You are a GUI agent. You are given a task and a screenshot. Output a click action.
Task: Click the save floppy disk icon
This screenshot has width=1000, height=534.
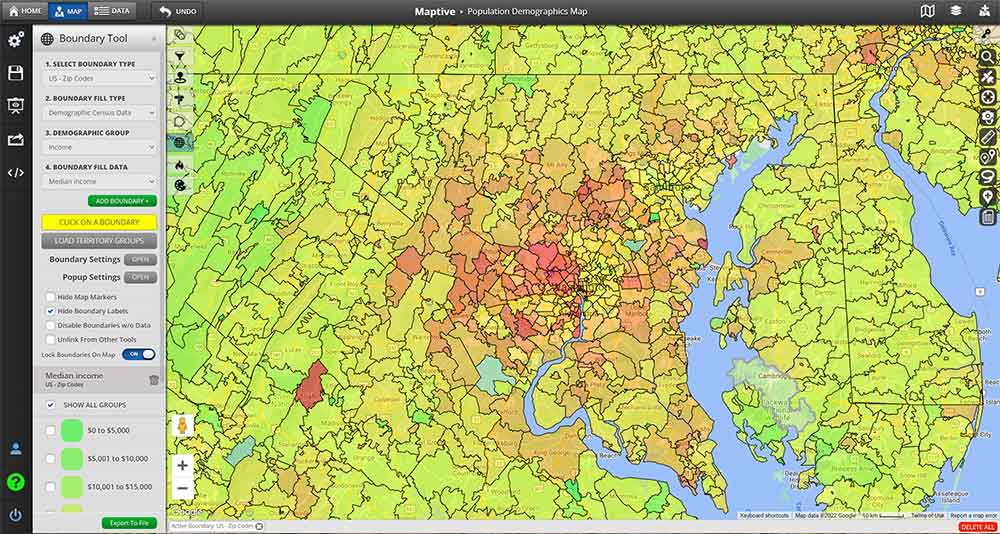pos(15,73)
